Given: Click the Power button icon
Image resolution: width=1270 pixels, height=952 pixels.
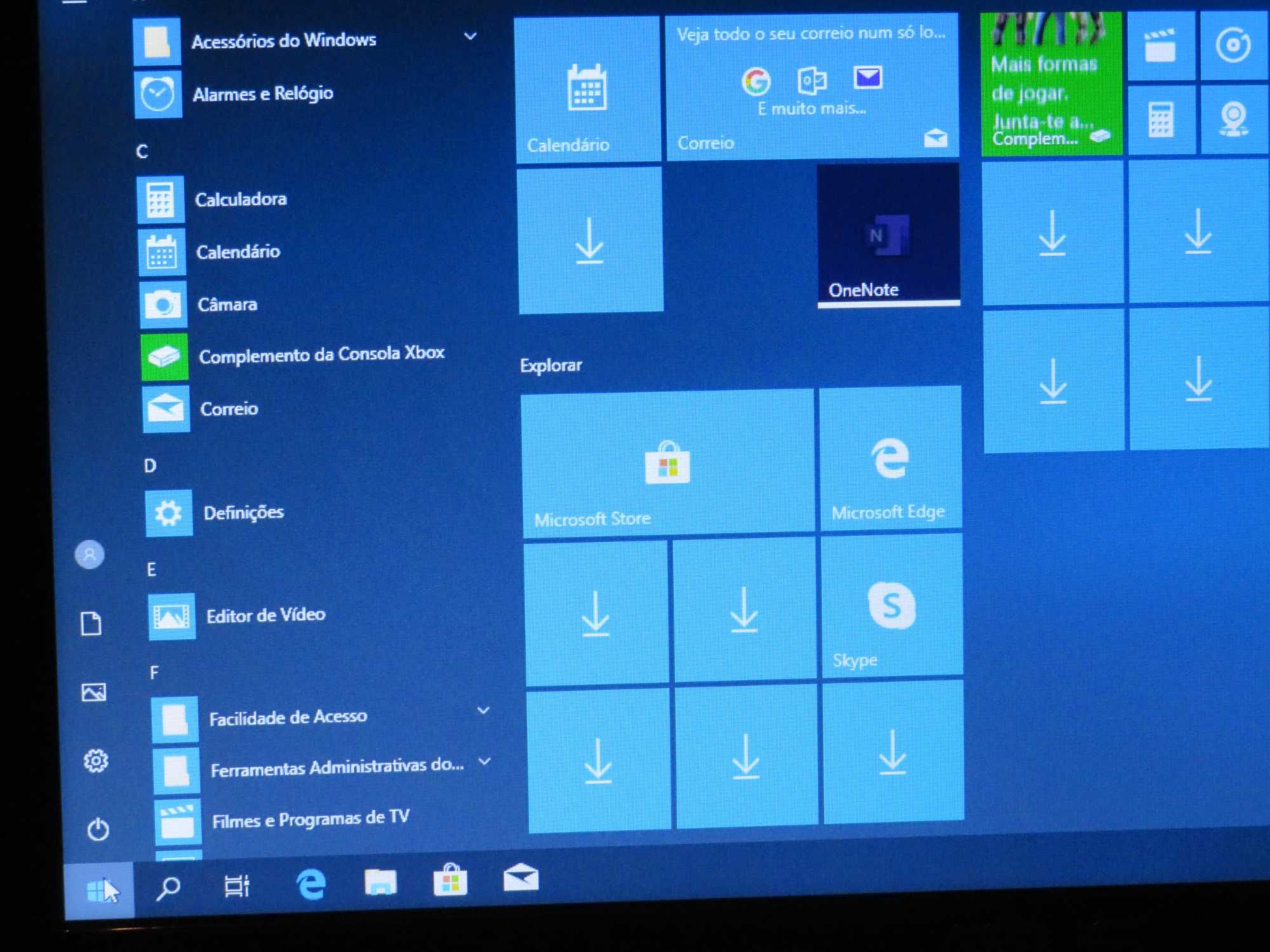Looking at the screenshot, I should coord(98,829).
